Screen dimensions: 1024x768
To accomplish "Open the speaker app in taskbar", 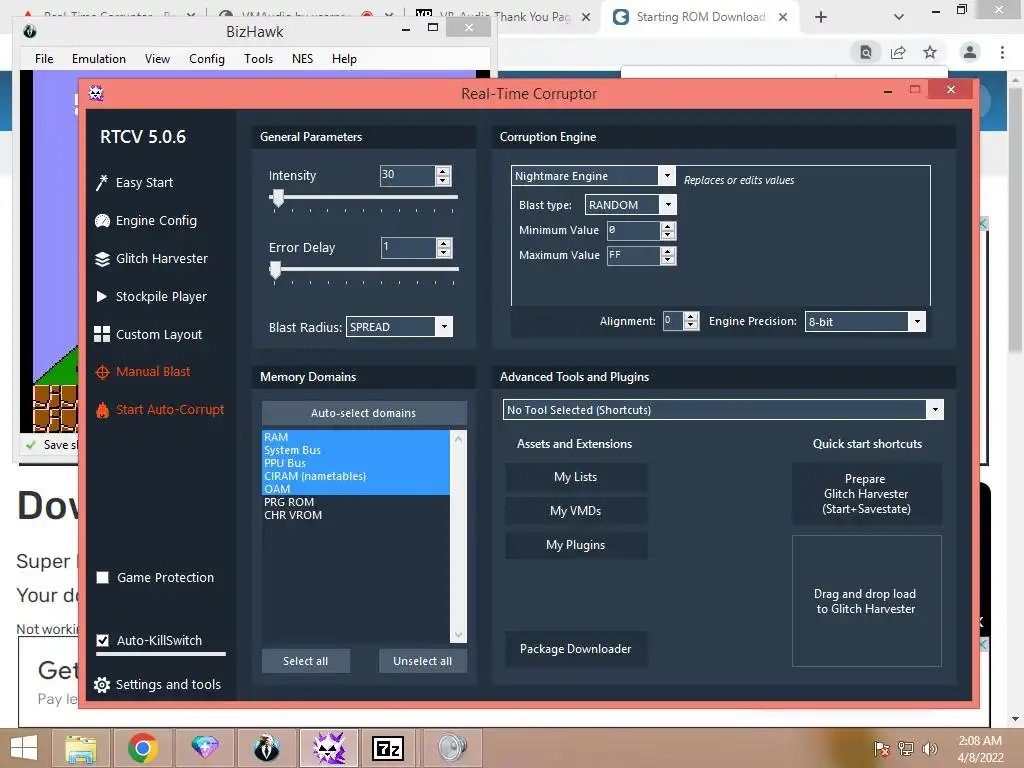I will click(x=452, y=748).
